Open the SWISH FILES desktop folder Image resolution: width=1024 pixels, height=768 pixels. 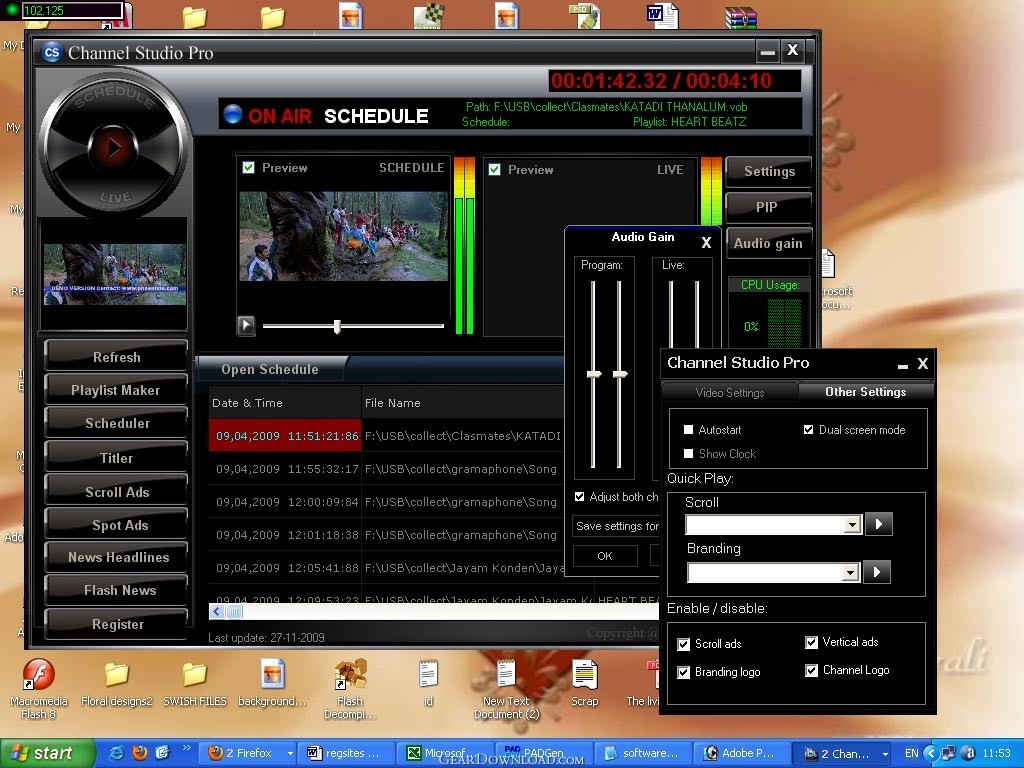[x=195, y=684]
